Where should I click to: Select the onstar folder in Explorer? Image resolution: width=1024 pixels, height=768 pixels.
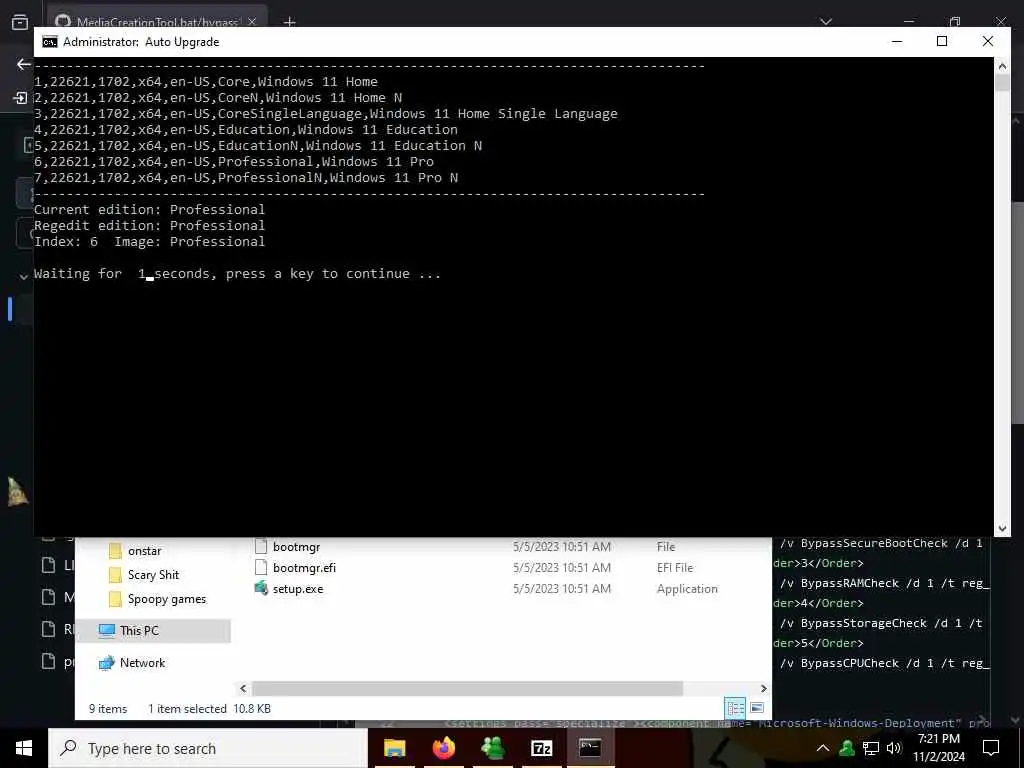click(144, 551)
